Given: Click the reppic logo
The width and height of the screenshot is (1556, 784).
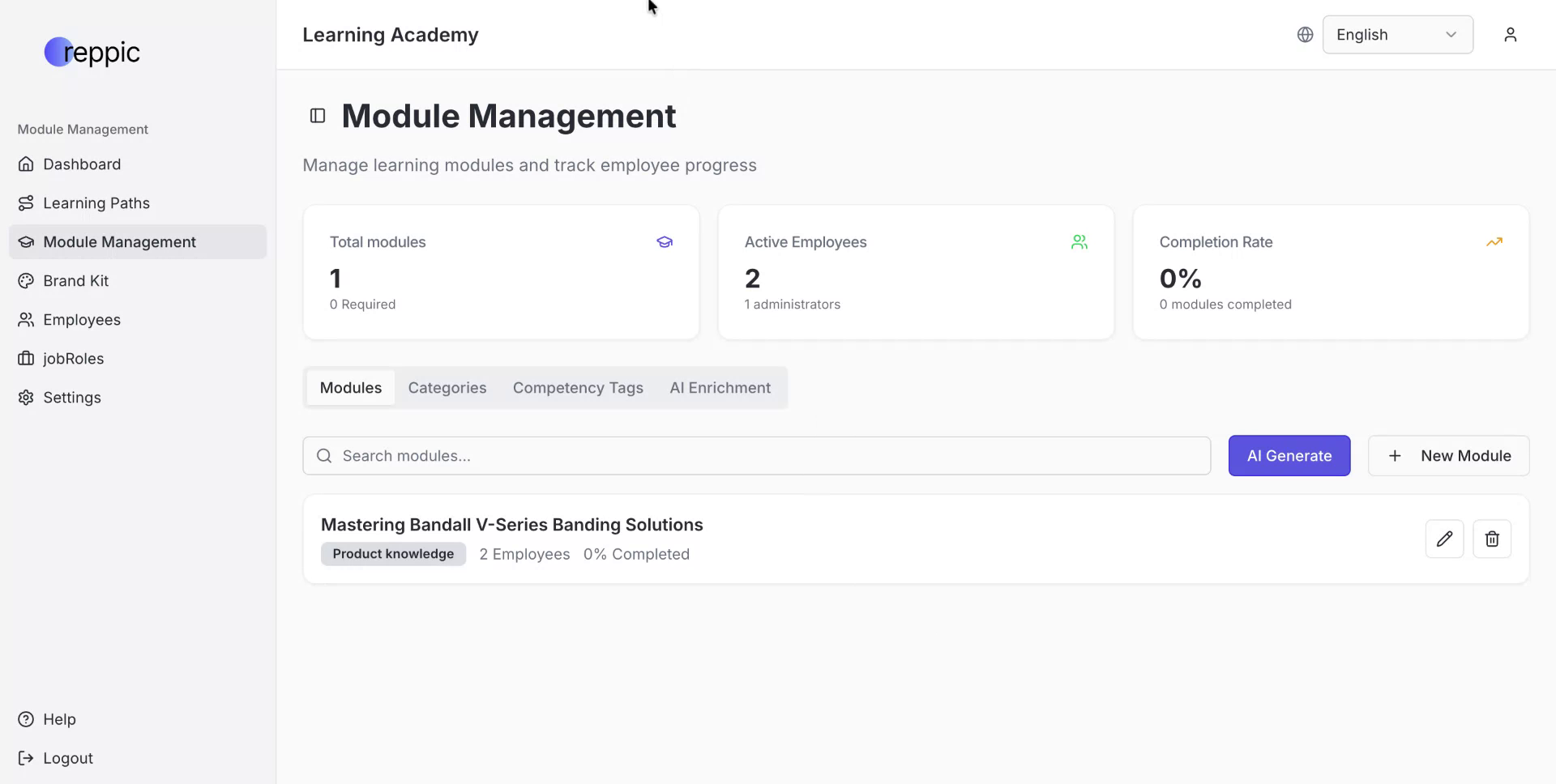Looking at the screenshot, I should (x=92, y=53).
